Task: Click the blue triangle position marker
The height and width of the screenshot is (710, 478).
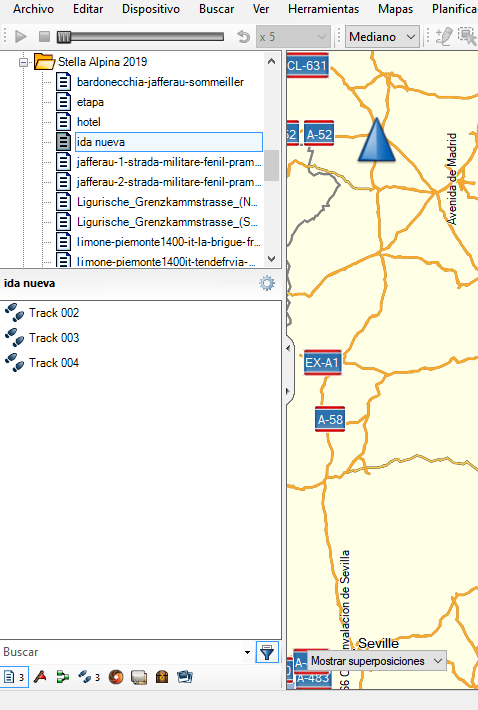Action: [377, 140]
